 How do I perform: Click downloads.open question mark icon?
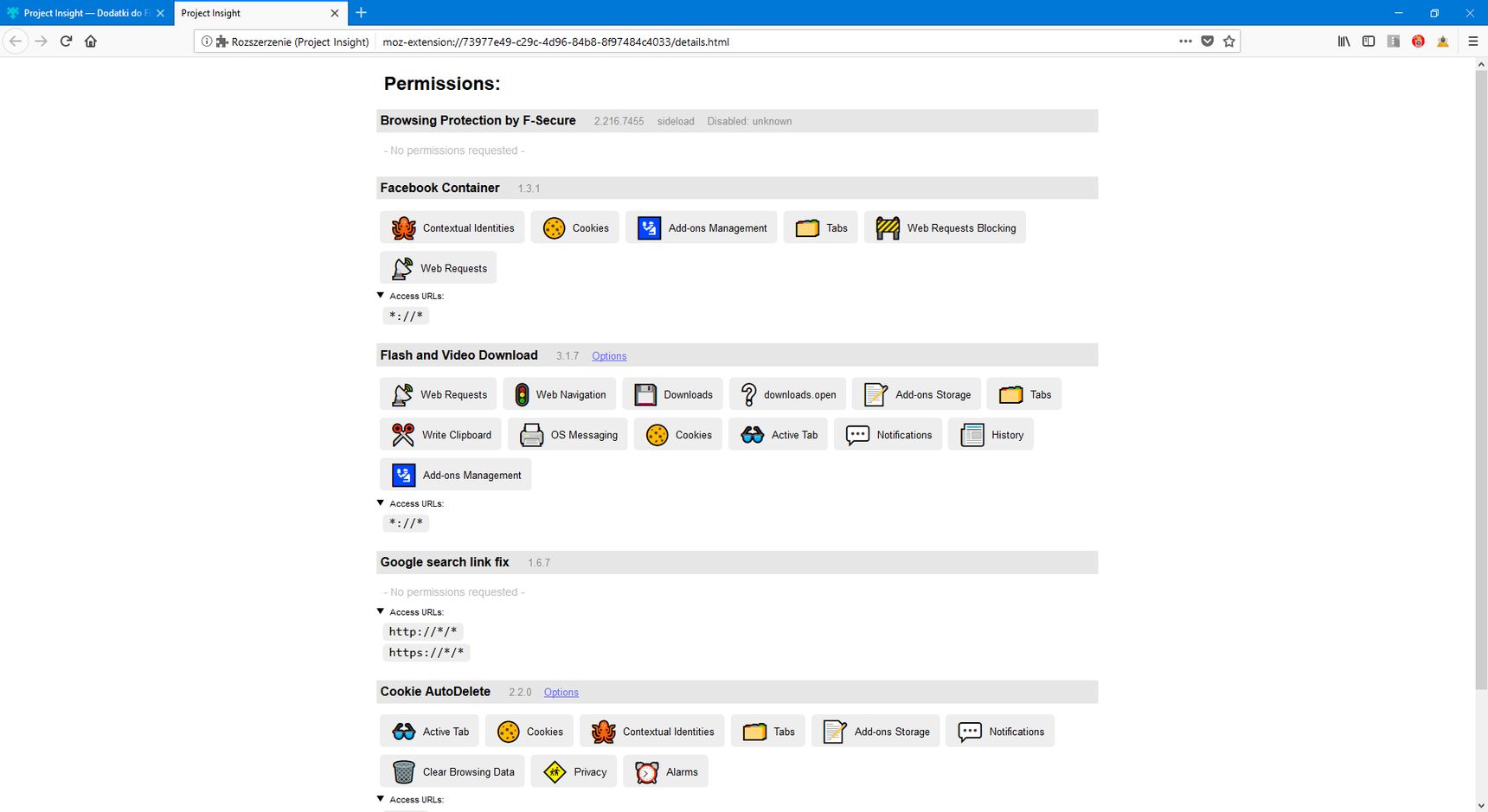[x=749, y=394]
